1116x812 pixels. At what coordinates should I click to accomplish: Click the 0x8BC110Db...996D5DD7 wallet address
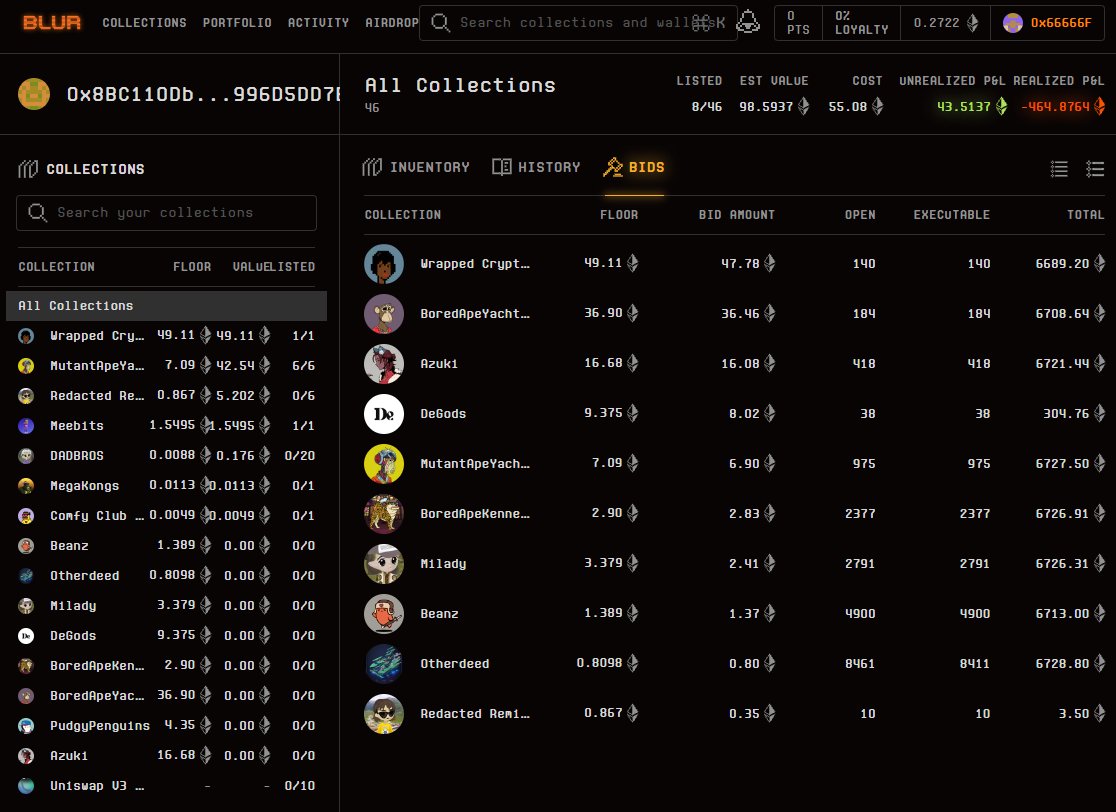pos(203,94)
